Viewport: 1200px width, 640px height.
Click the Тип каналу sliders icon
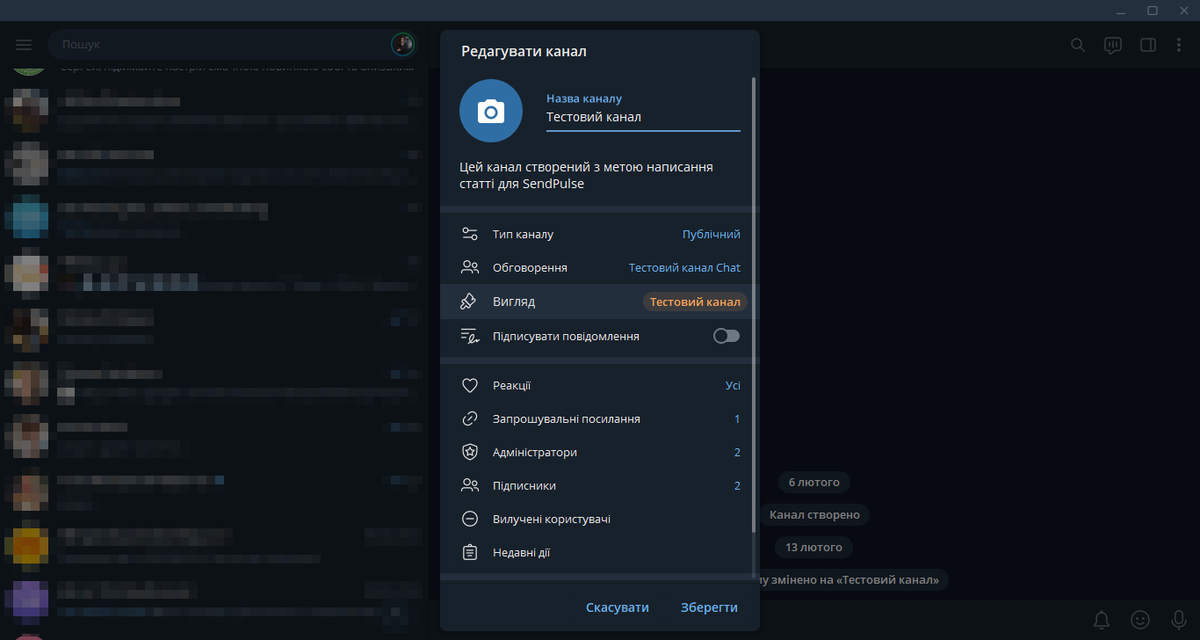(x=470, y=234)
